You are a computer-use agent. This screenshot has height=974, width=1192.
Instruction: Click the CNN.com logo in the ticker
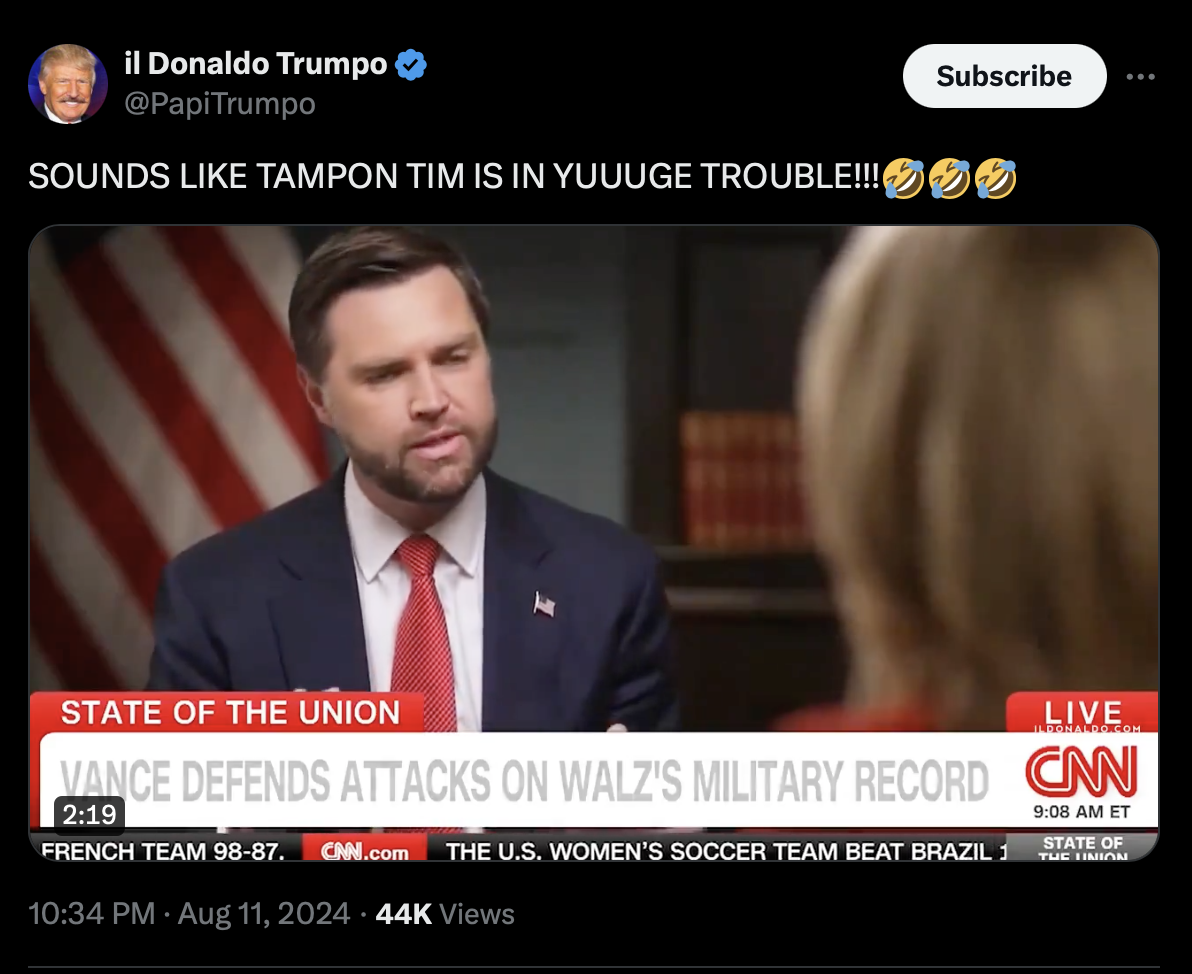pyautogui.click(x=365, y=851)
